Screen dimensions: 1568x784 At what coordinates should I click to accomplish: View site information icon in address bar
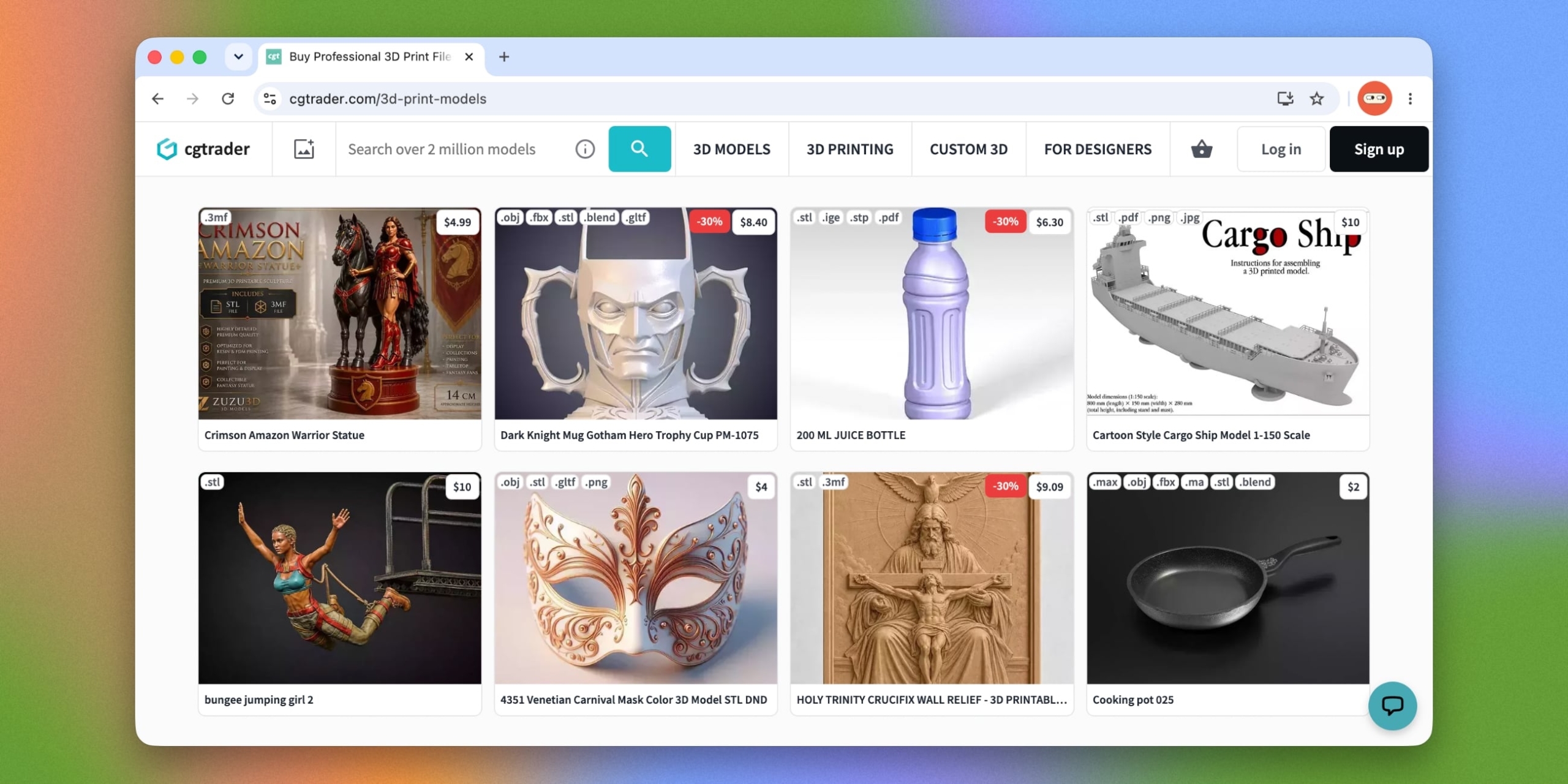[x=269, y=99]
